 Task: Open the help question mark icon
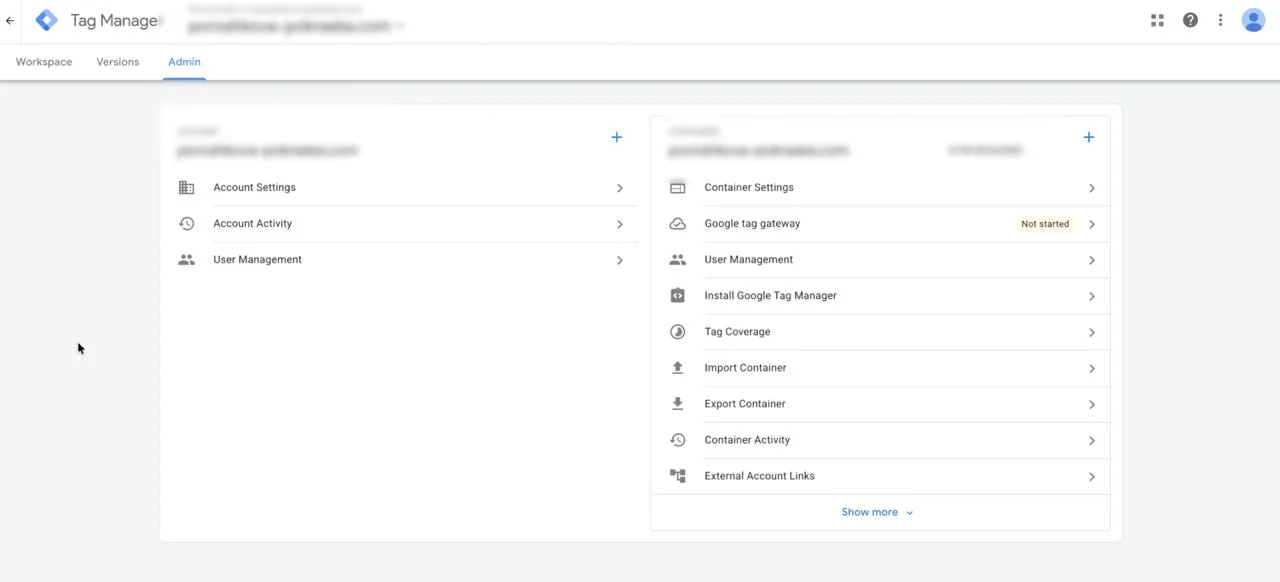click(x=1190, y=20)
